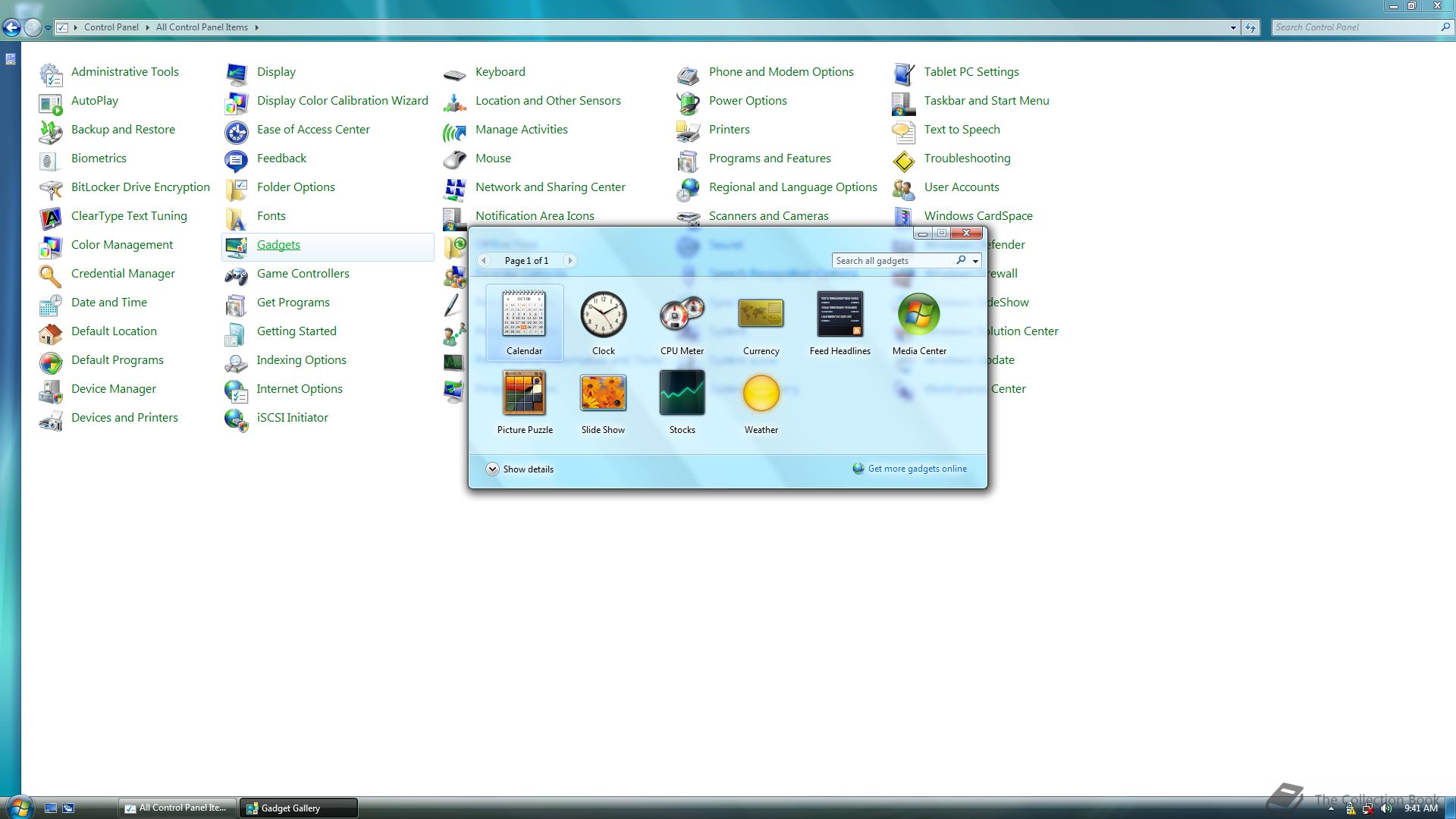The height and width of the screenshot is (819, 1456).
Task: Select the Currency gadget icon
Action: tap(761, 313)
